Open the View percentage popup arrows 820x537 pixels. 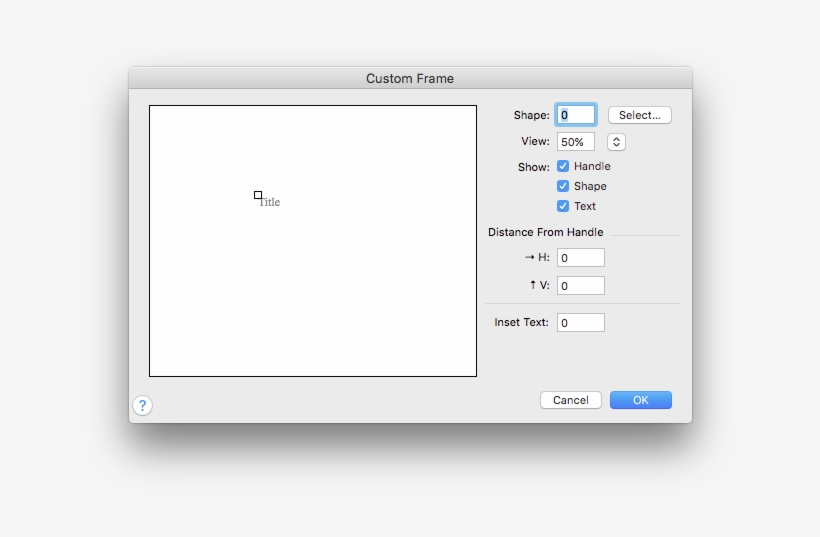(x=616, y=142)
